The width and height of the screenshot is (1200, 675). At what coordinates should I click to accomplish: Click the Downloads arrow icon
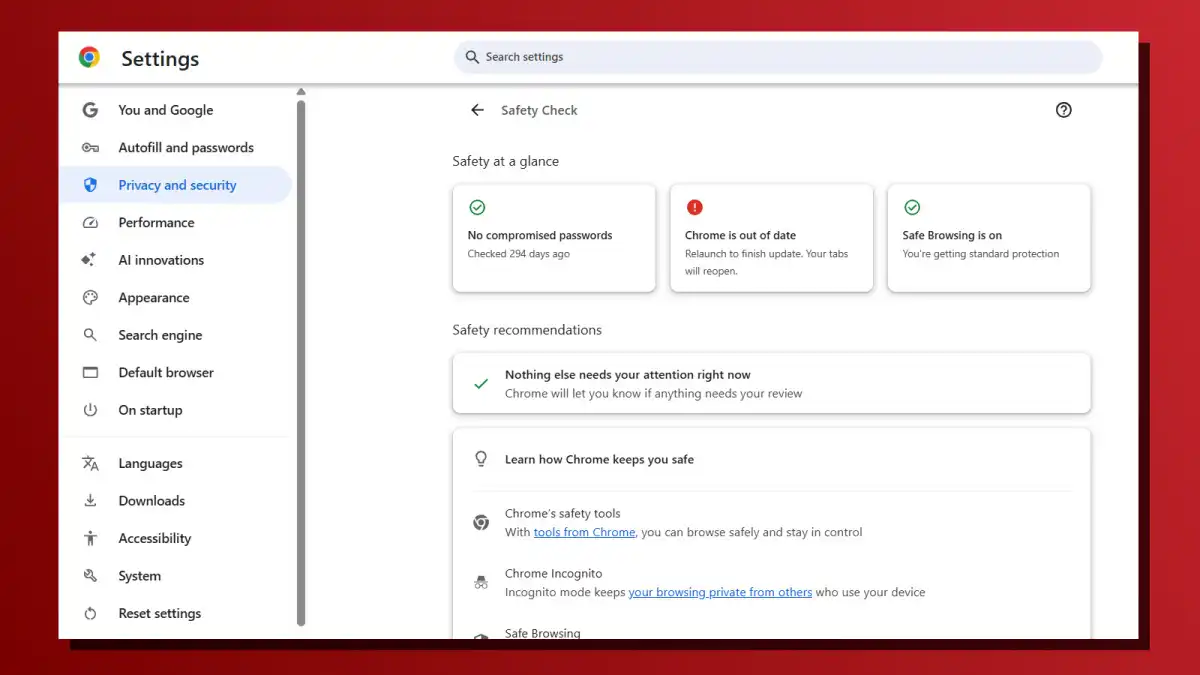click(x=90, y=500)
